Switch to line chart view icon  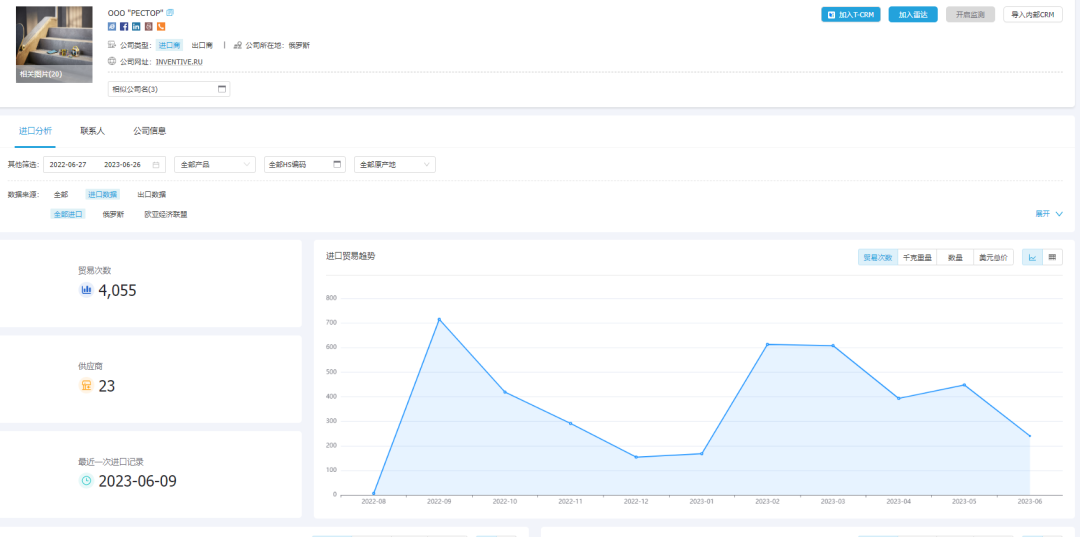coord(1032,257)
